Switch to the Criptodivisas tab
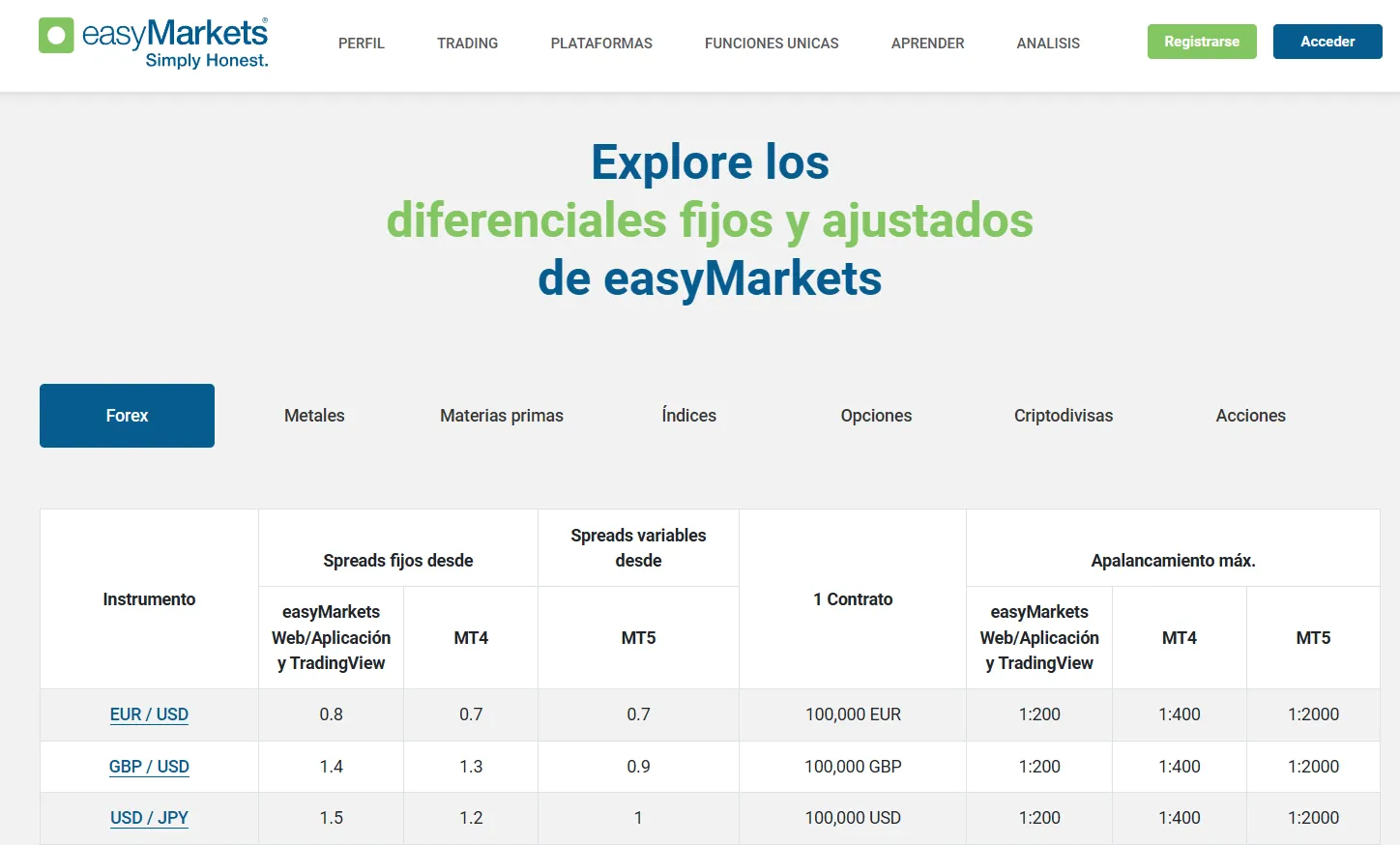 point(1064,416)
